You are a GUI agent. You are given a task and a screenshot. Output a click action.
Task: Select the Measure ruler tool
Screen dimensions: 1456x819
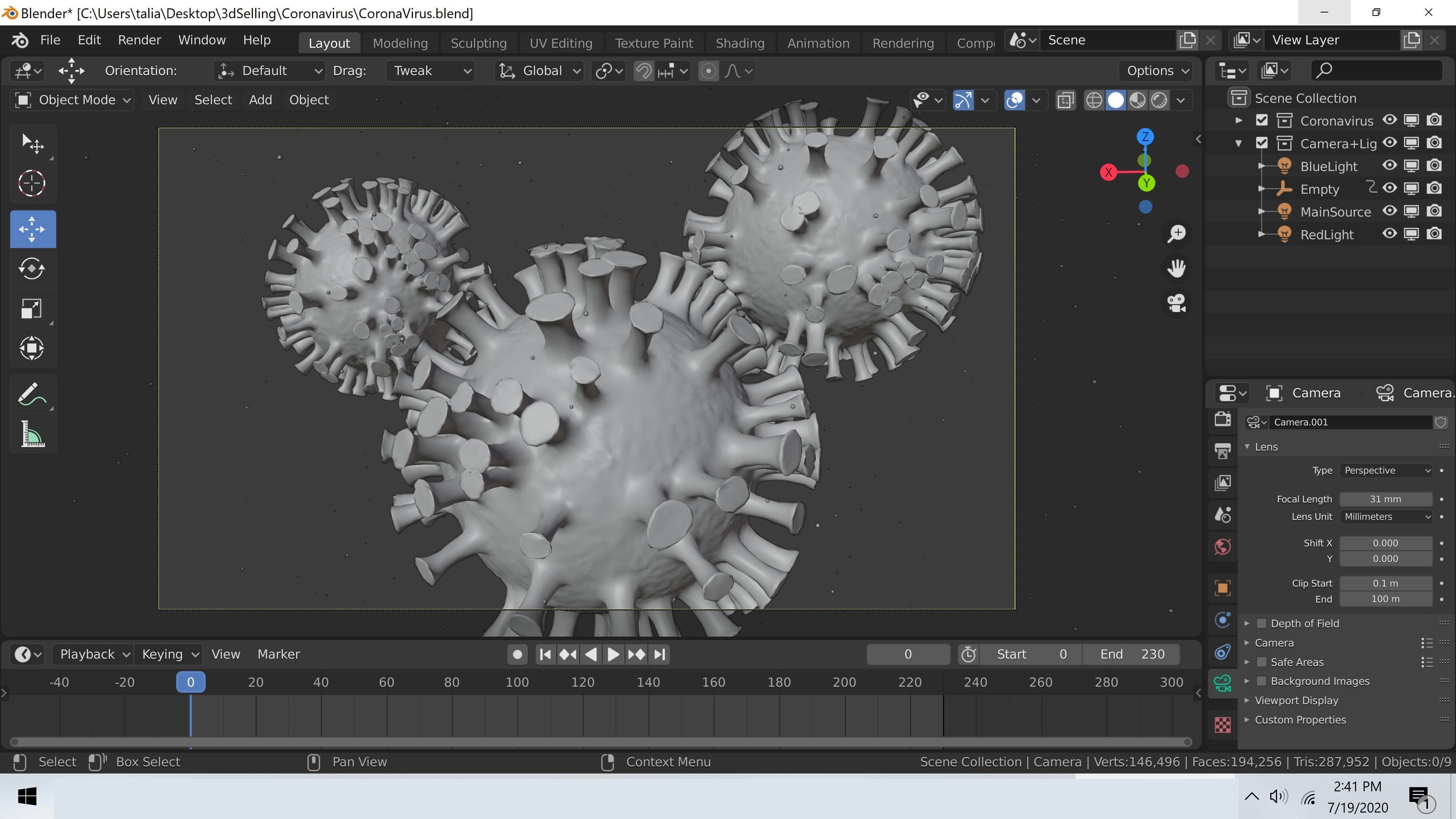tap(32, 434)
